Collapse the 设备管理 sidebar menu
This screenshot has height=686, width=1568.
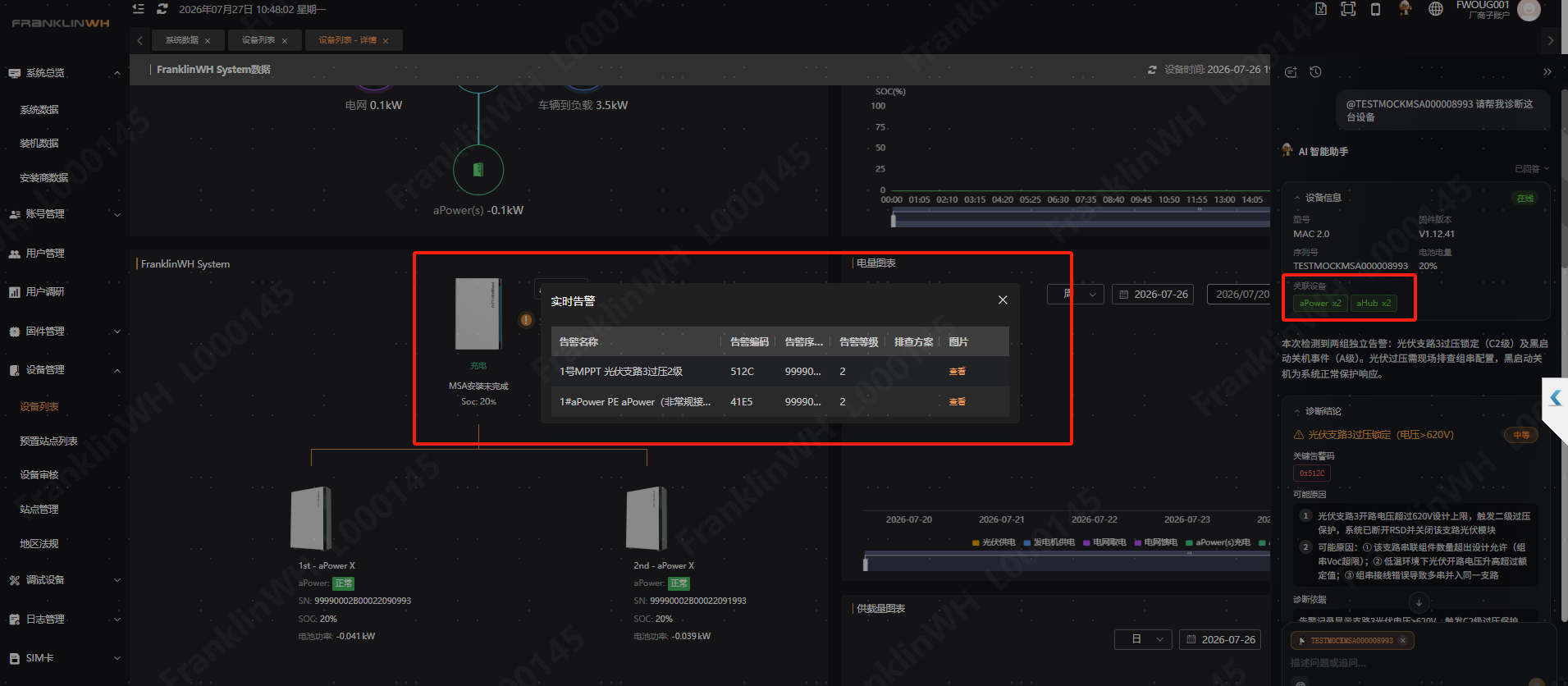[65, 370]
